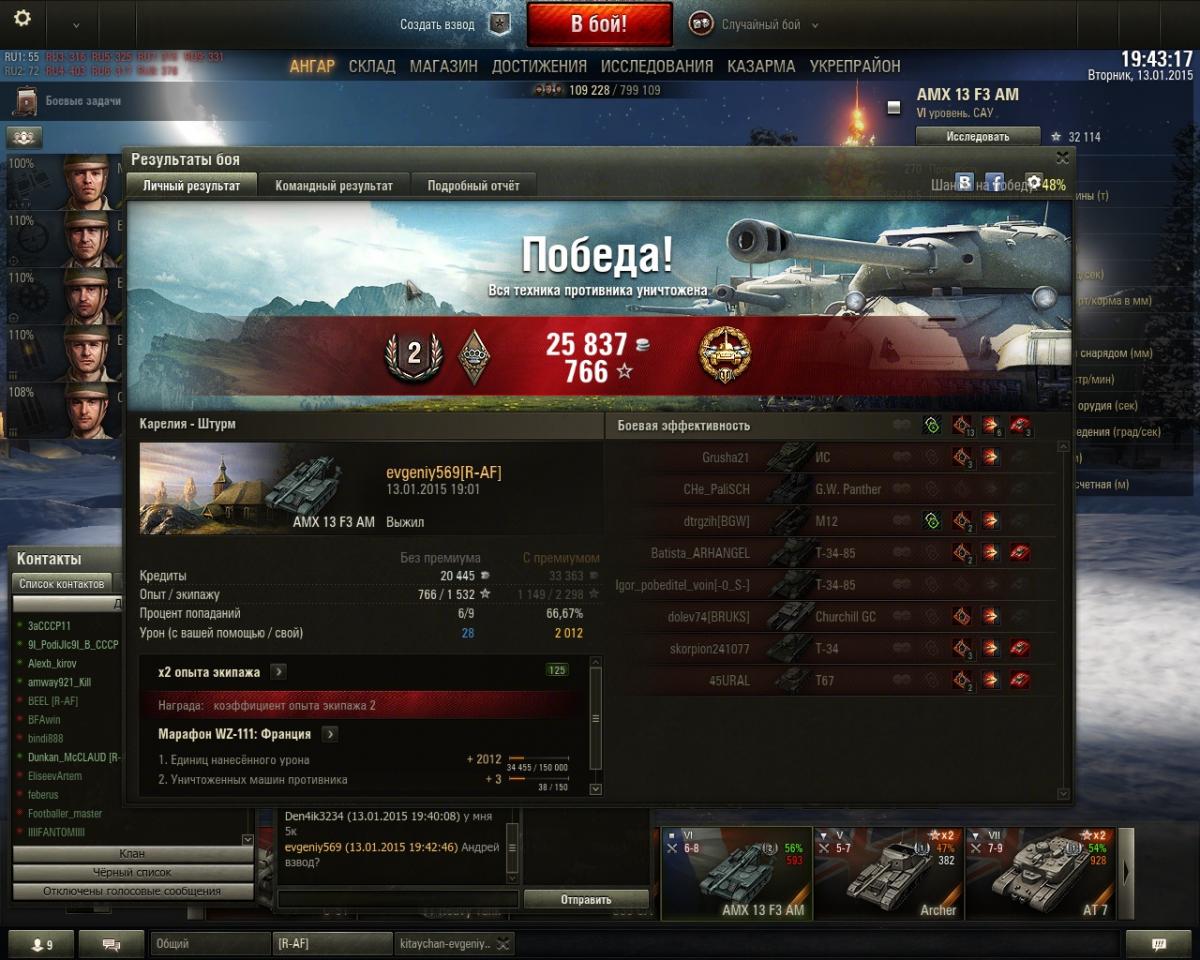Toggle white square beside AMX 13 F3 AM
The width and height of the screenshot is (1200, 960).
click(894, 107)
